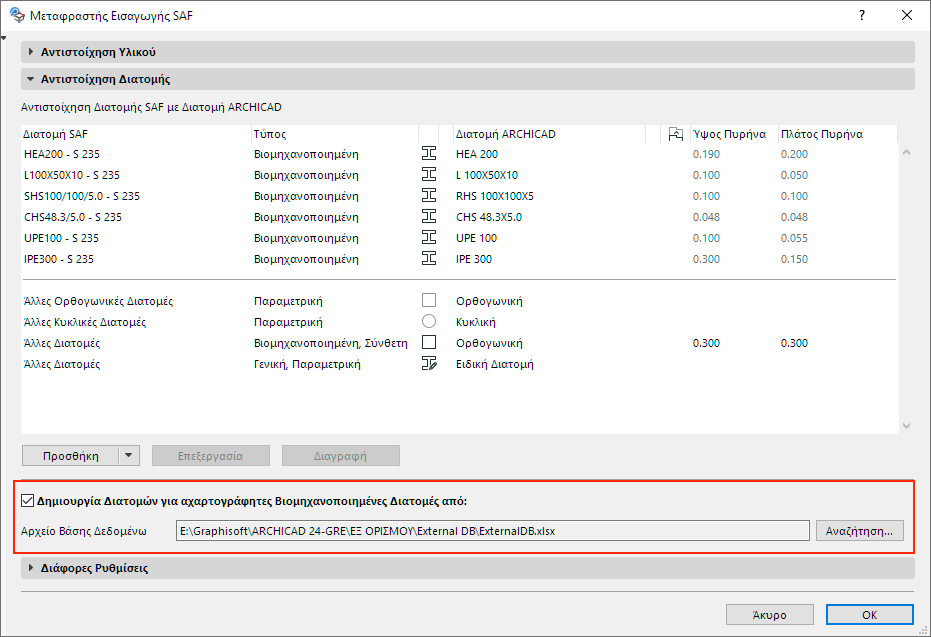931x637 pixels.
Task: Close the Μεταφραστής Εισαγωγής SAF dialog
Action: click(907, 15)
